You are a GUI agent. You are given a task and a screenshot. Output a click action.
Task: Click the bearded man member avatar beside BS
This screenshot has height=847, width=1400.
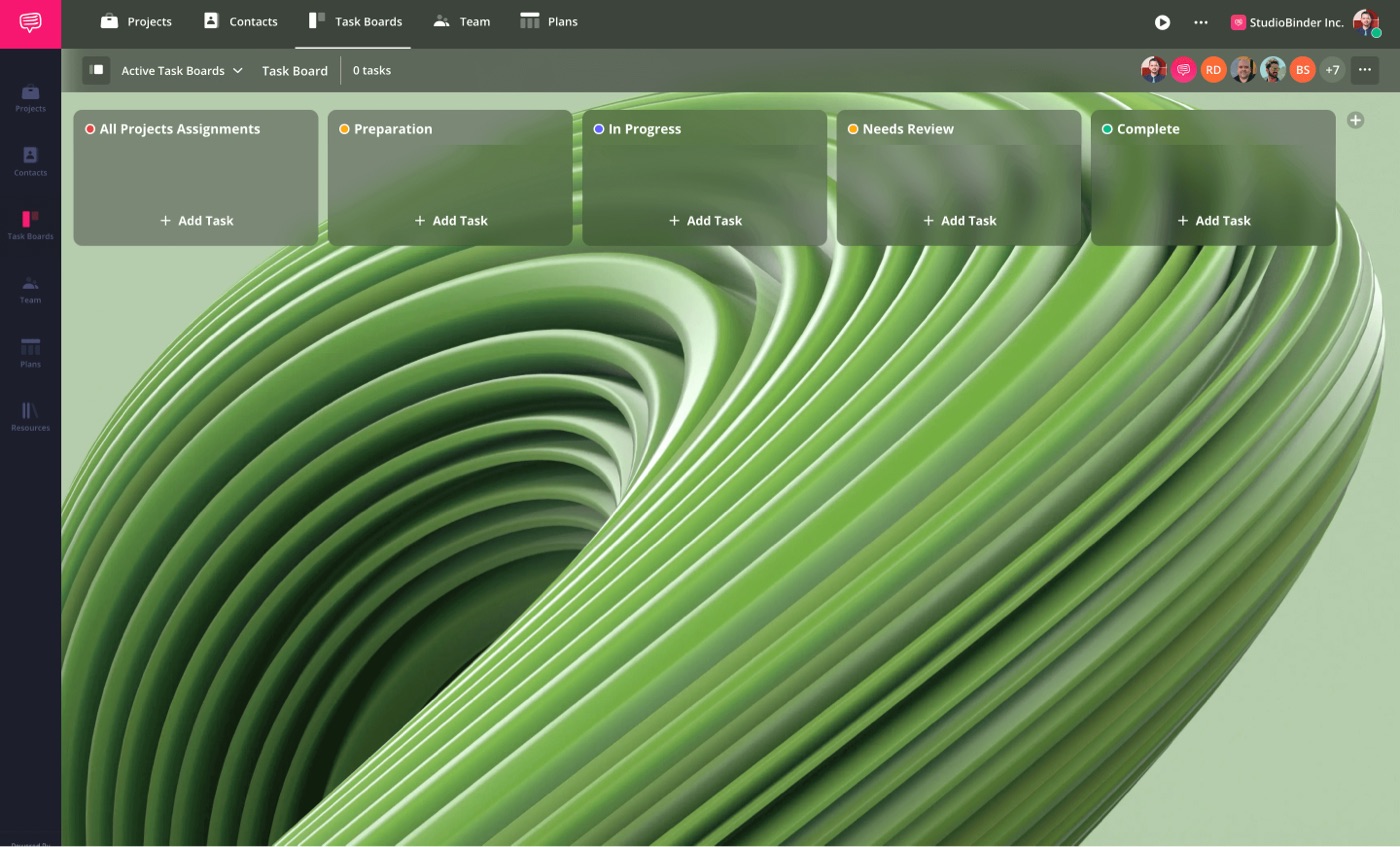(x=1273, y=70)
